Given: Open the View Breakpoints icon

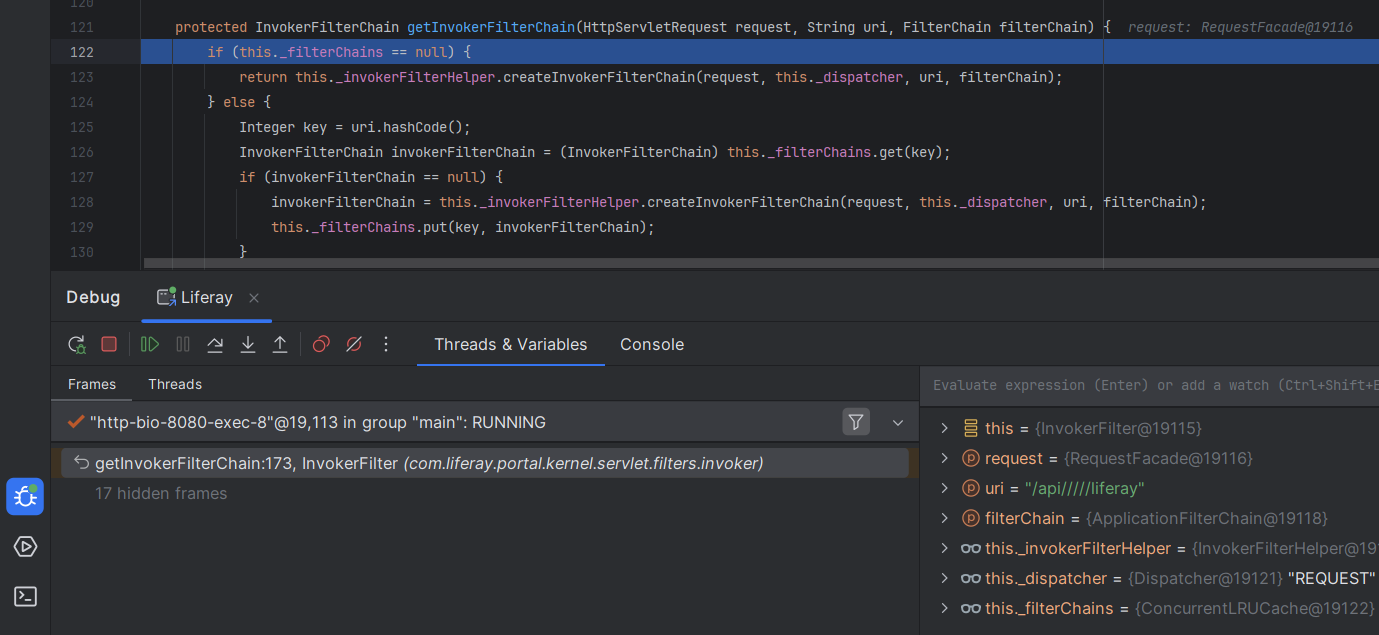Looking at the screenshot, I should point(321,344).
